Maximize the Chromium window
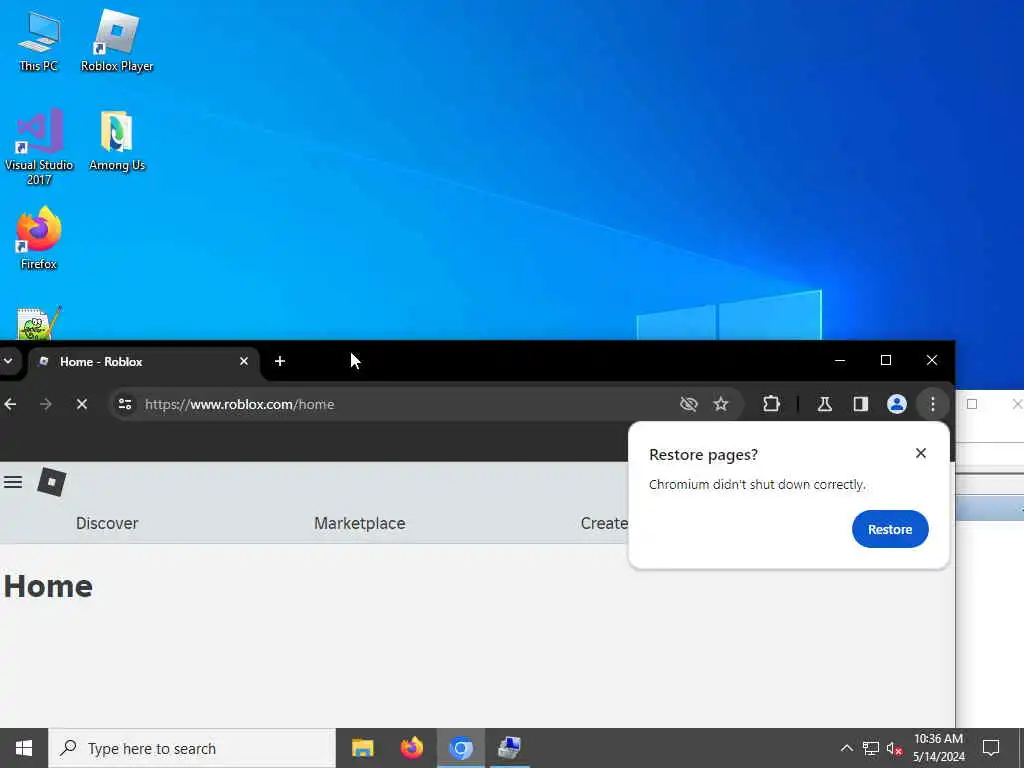This screenshot has height=768, width=1024. click(x=886, y=360)
